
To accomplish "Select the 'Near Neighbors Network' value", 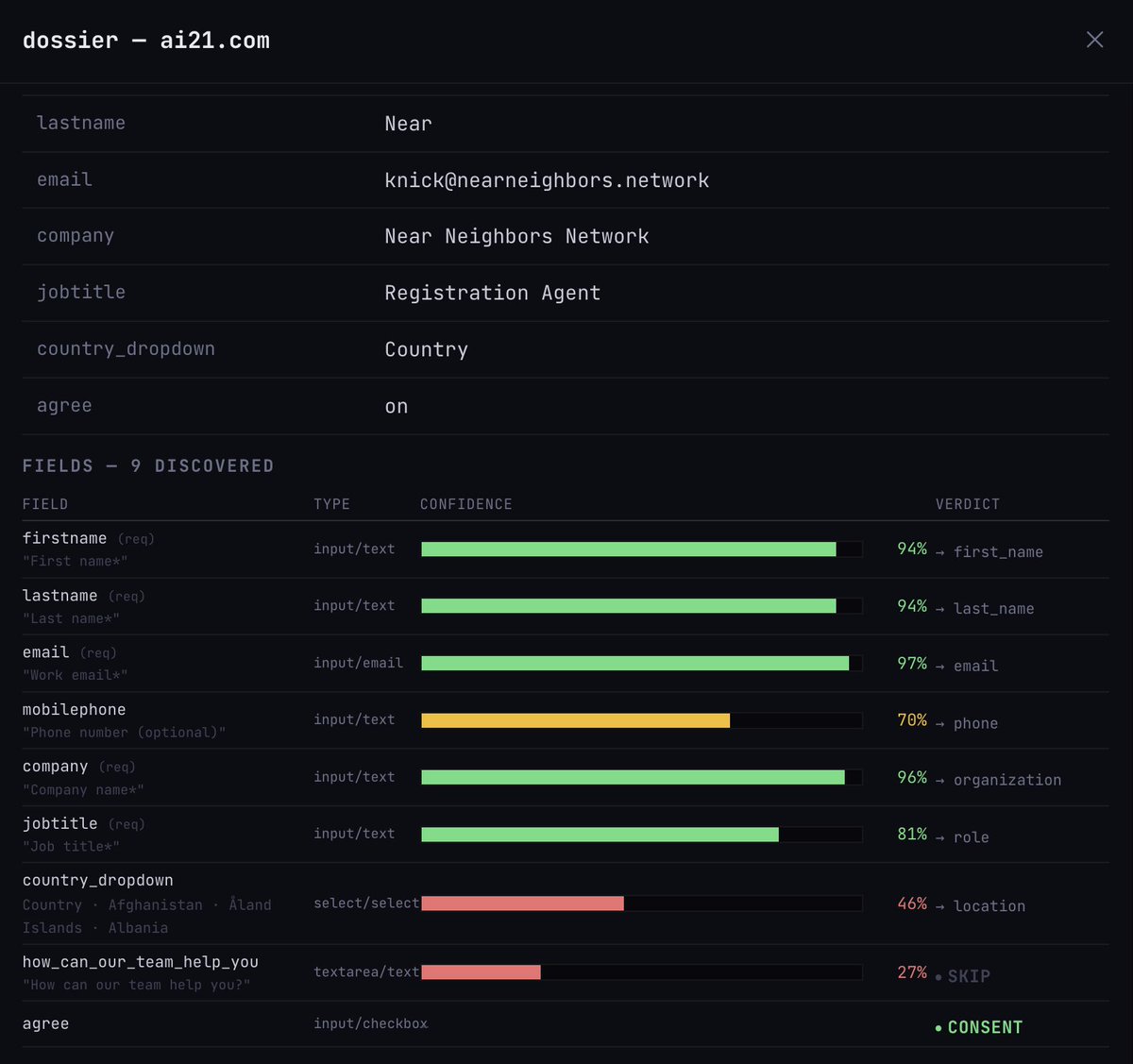I will pyautogui.click(x=516, y=236).
